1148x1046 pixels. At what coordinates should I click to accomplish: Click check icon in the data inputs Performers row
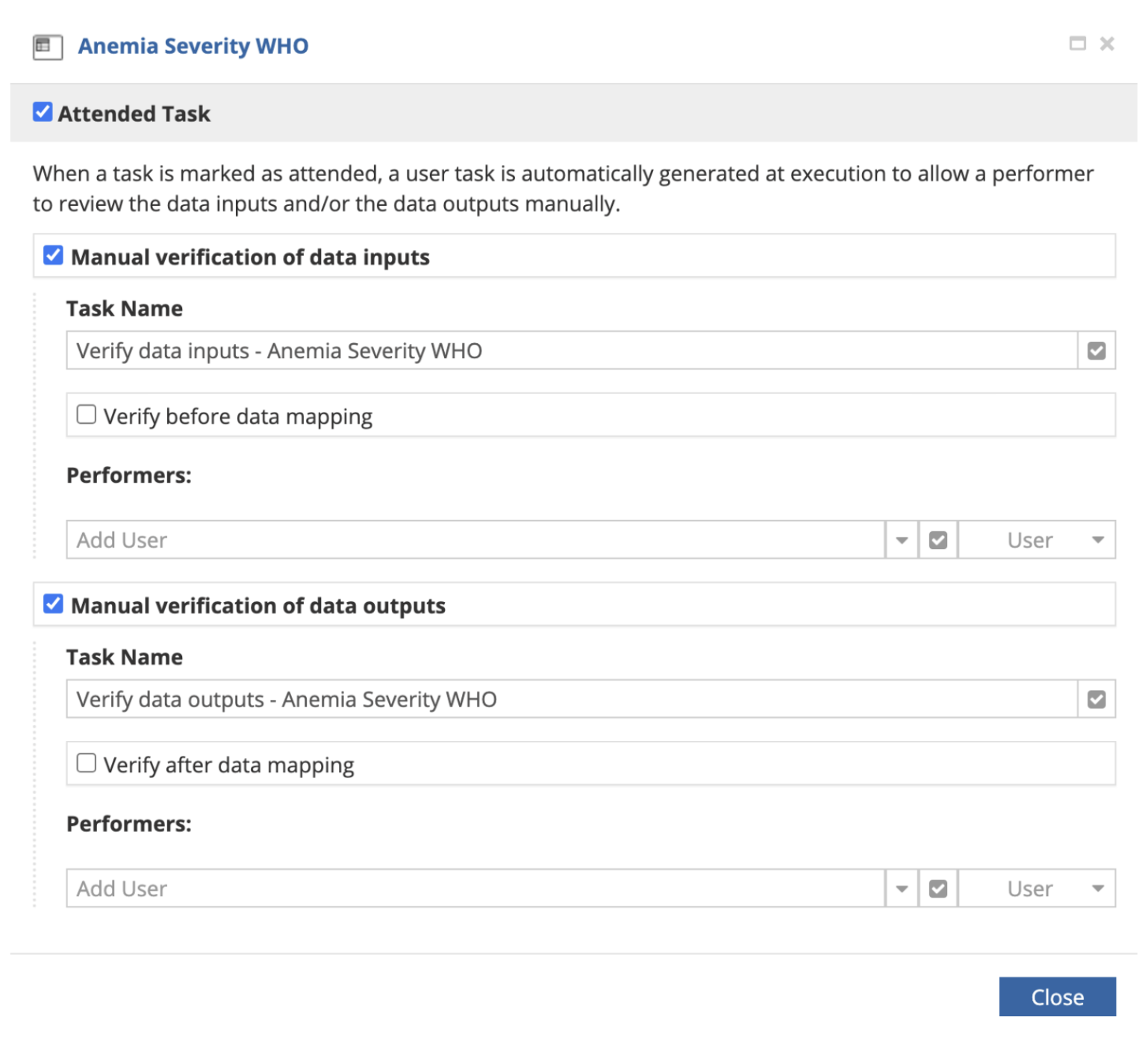[938, 540]
